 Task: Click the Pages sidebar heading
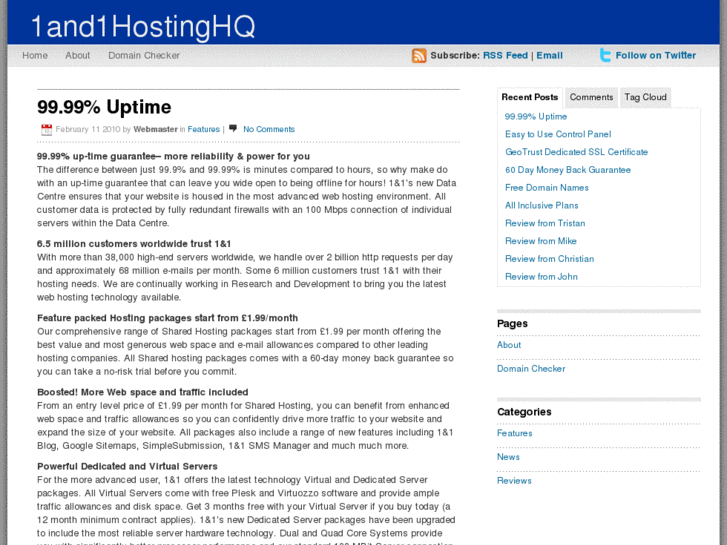coord(512,323)
